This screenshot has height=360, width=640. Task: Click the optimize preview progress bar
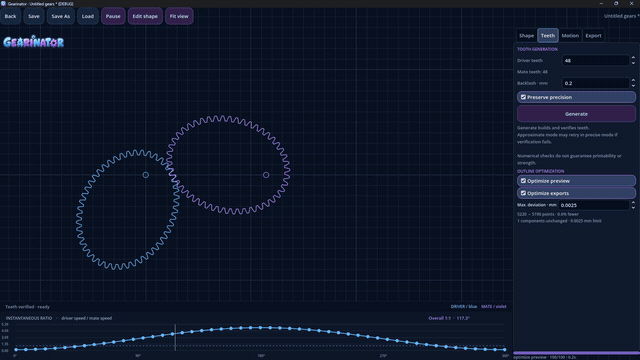[x=576, y=353]
